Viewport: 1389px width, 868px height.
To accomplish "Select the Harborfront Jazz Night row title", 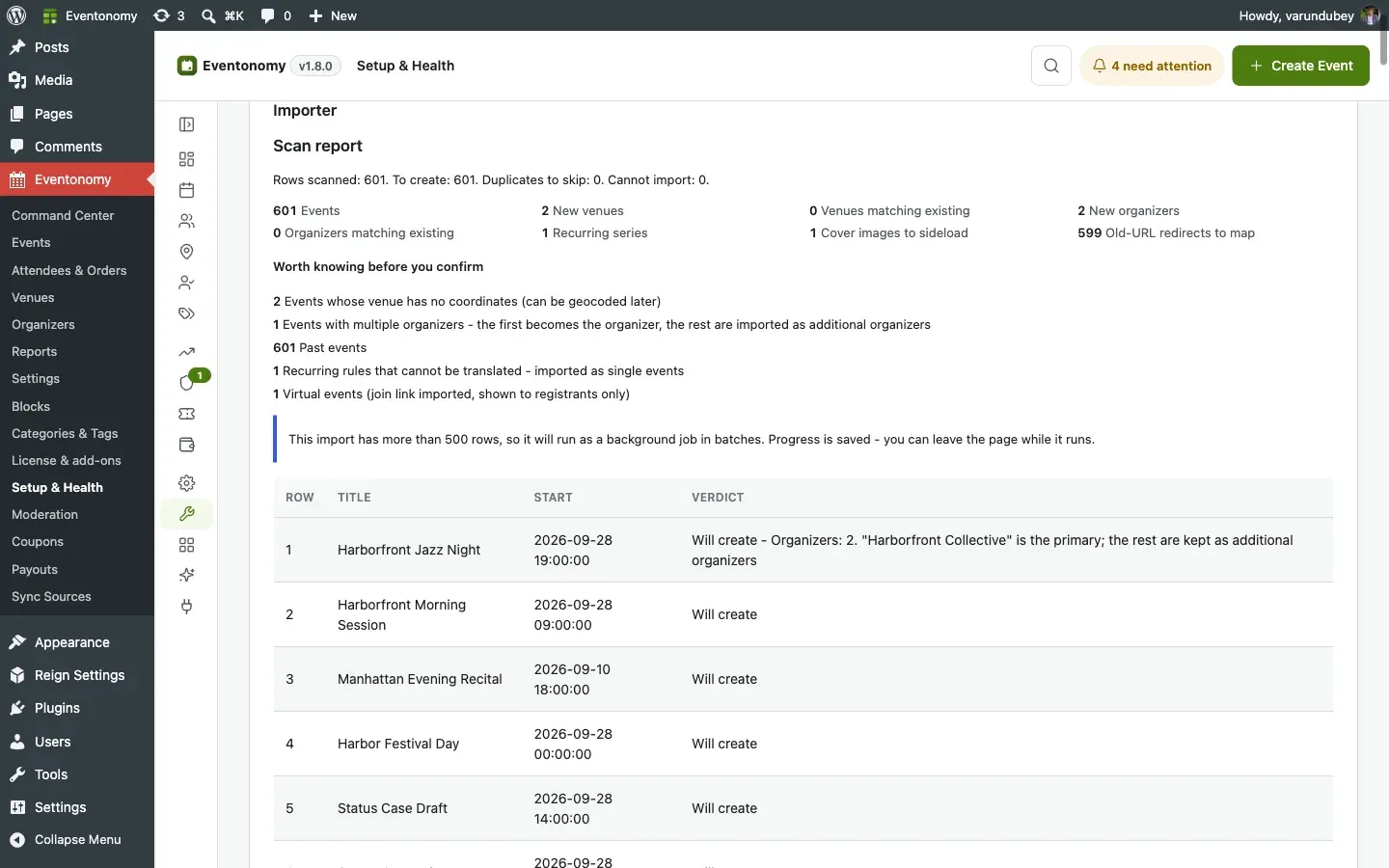I will [409, 550].
